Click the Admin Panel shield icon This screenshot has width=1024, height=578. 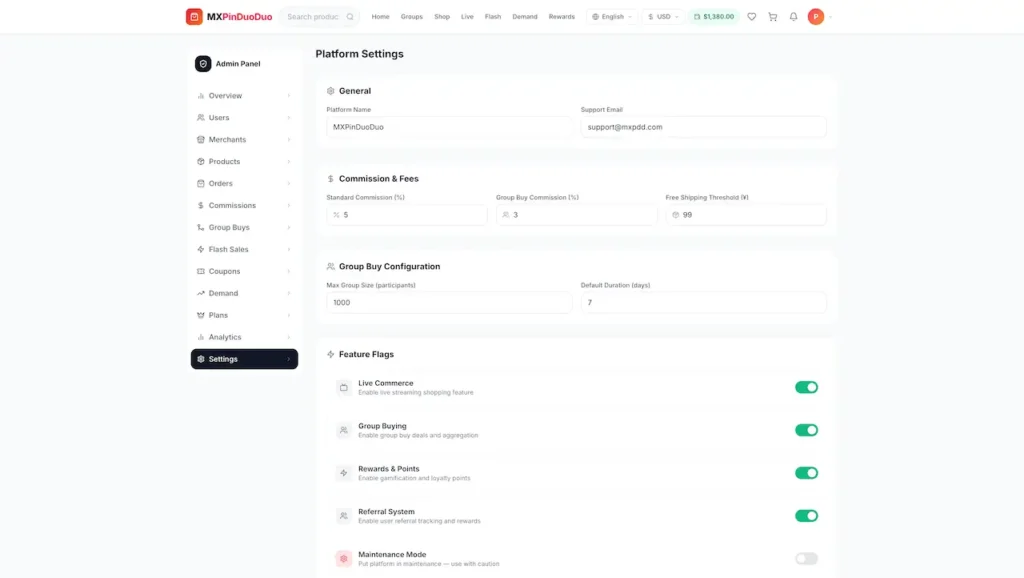203,63
